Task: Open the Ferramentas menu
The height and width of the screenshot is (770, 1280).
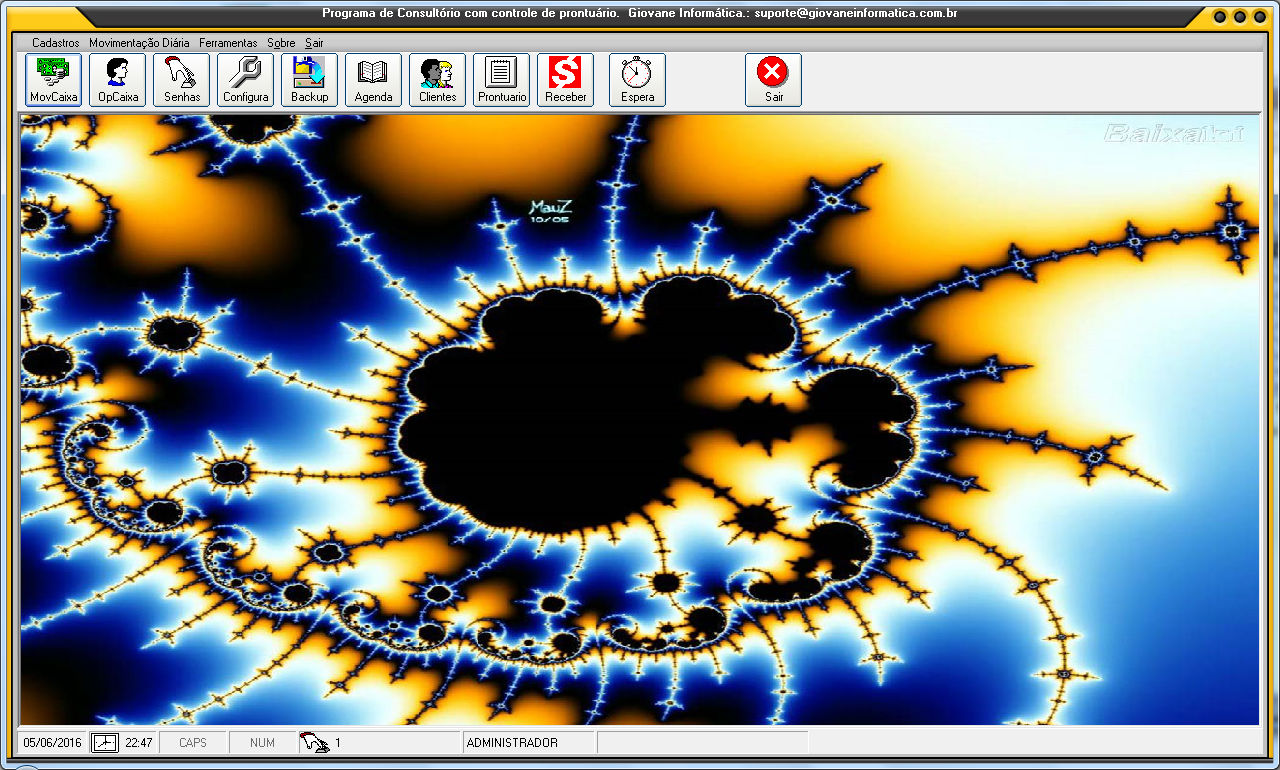Action: tap(228, 43)
